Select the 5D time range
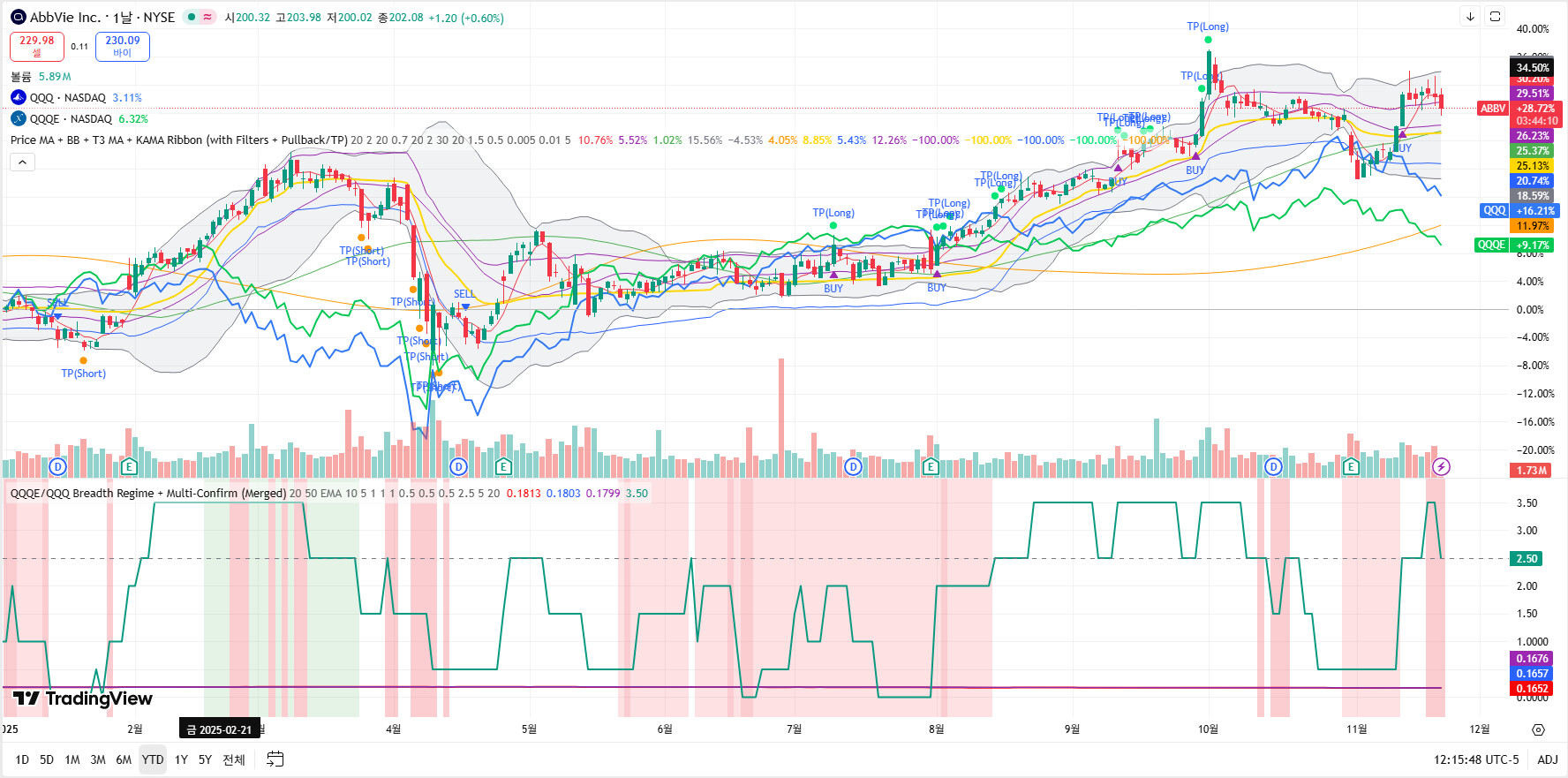1568x778 pixels. [47, 759]
